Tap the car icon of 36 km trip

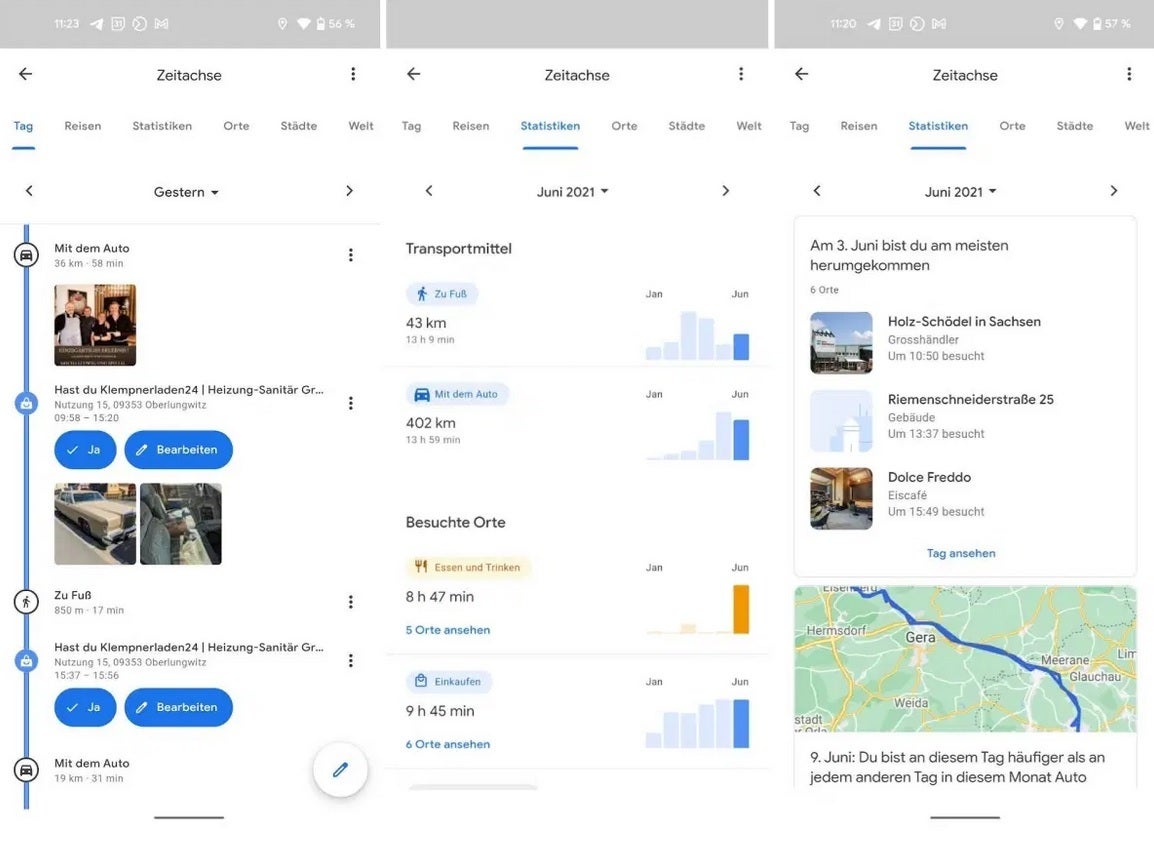click(x=26, y=255)
